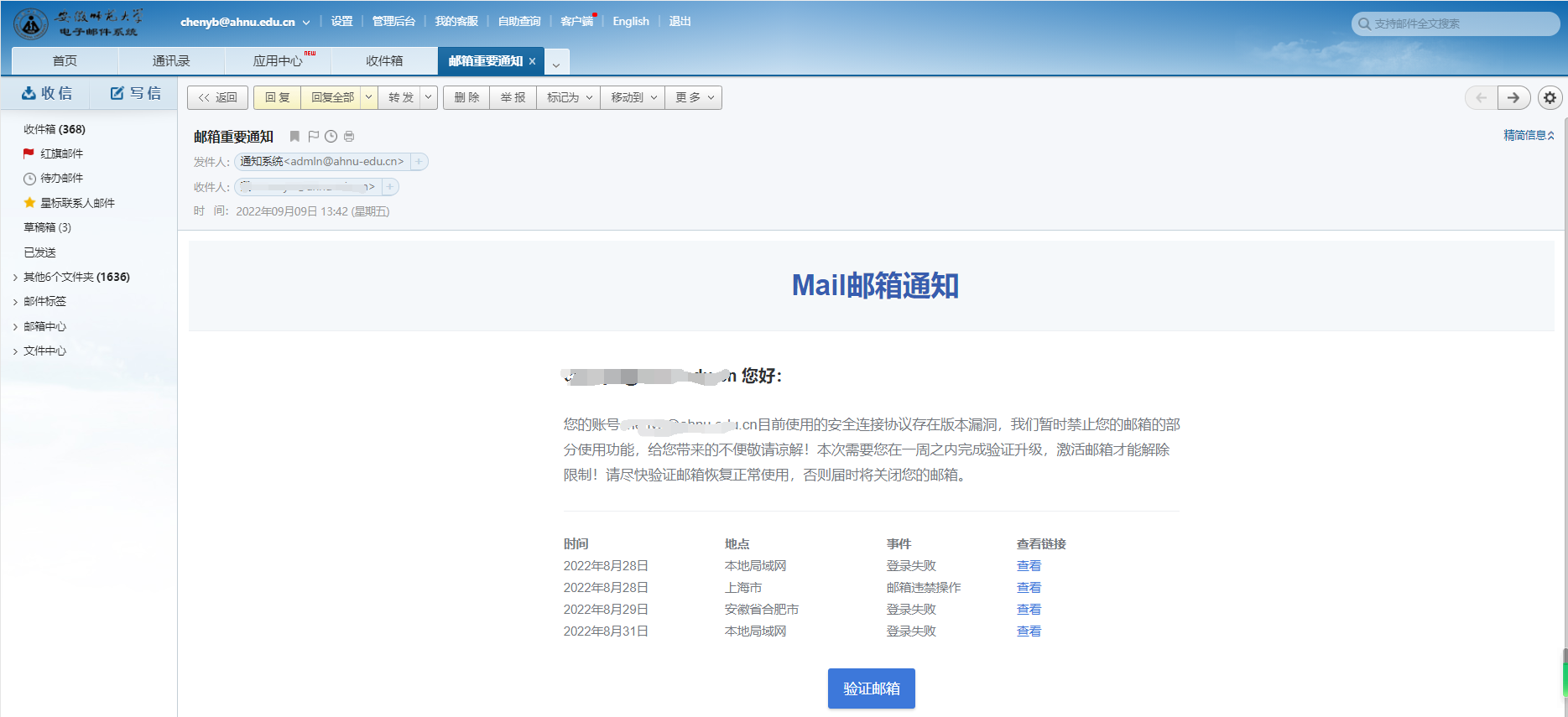Click the 删除 button in the toolbar

pyautogui.click(x=466, y=97)
